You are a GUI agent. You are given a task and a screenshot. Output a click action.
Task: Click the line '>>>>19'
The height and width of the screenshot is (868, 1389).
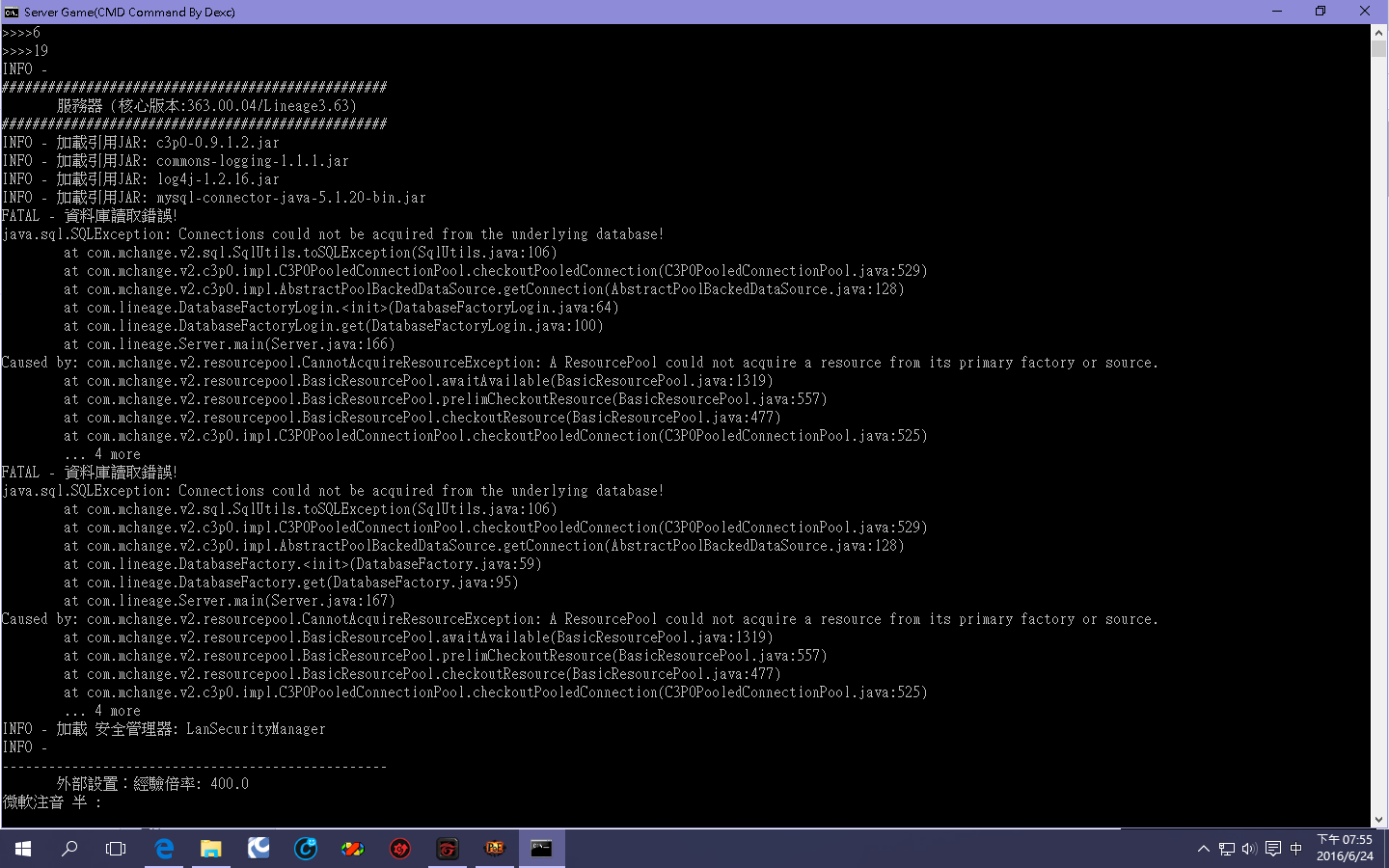point(25,51)
